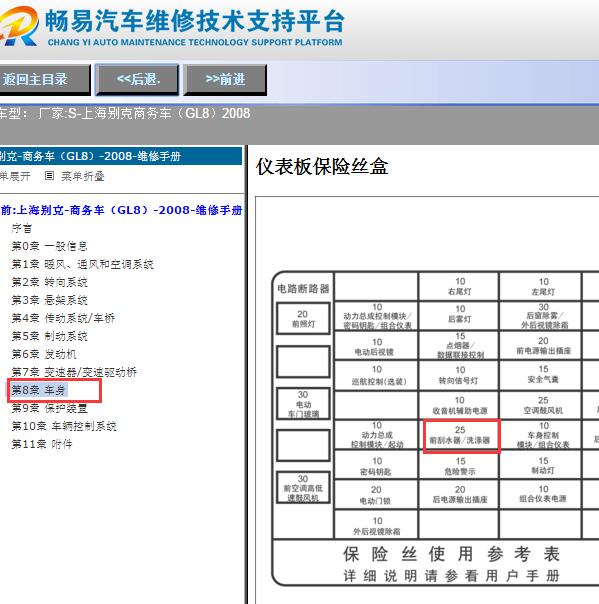Open 第2章 转向系统

pos(49,282)
